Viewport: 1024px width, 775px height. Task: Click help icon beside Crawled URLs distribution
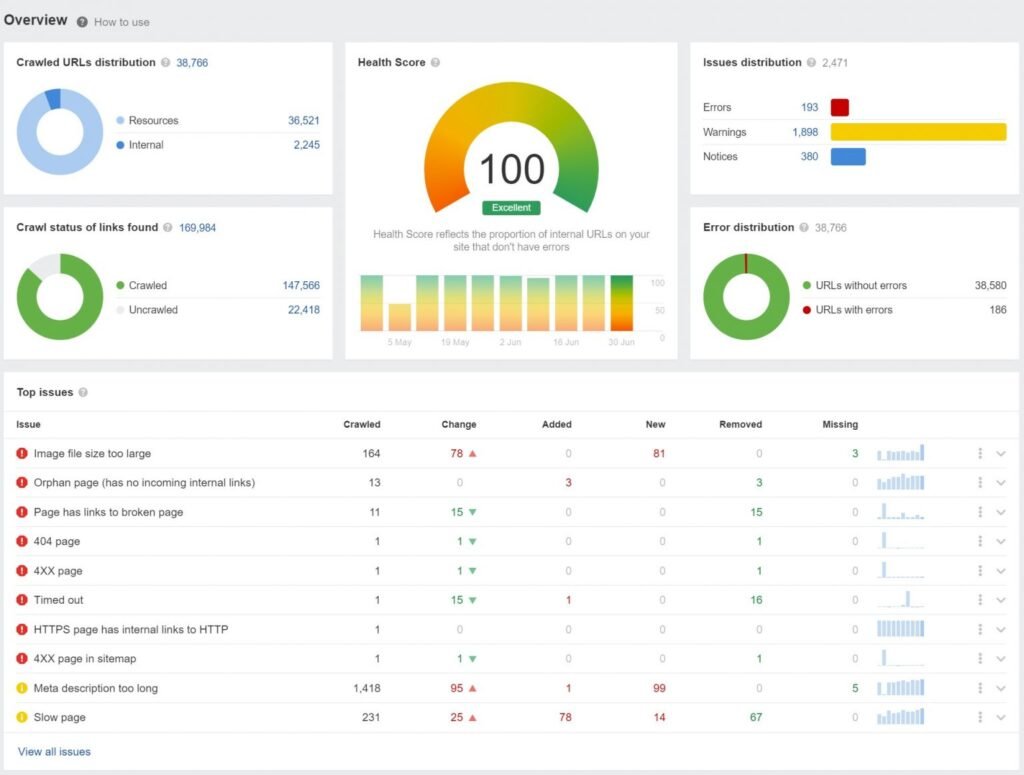[x=166, y=63]
